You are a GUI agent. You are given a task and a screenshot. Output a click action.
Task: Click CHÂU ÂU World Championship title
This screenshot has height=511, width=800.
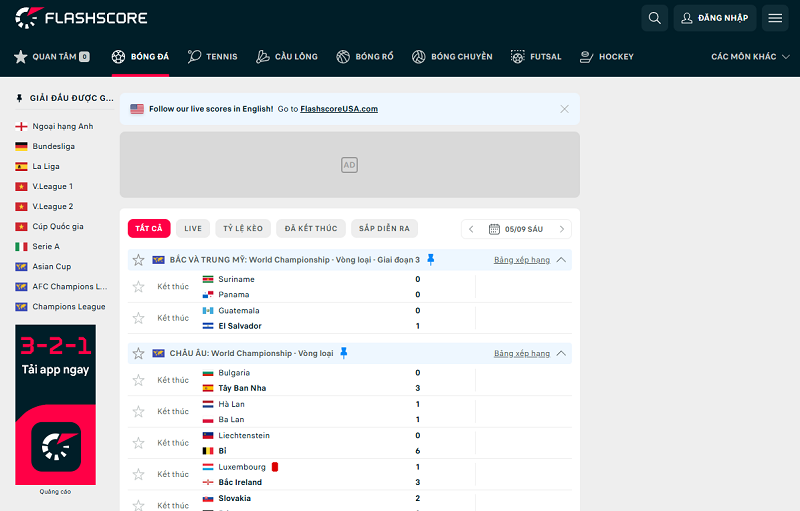252,353
